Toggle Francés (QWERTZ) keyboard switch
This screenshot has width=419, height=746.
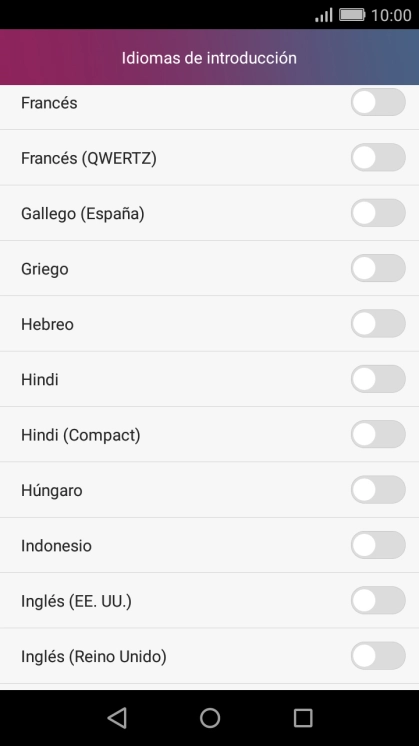tap(378, 157)
